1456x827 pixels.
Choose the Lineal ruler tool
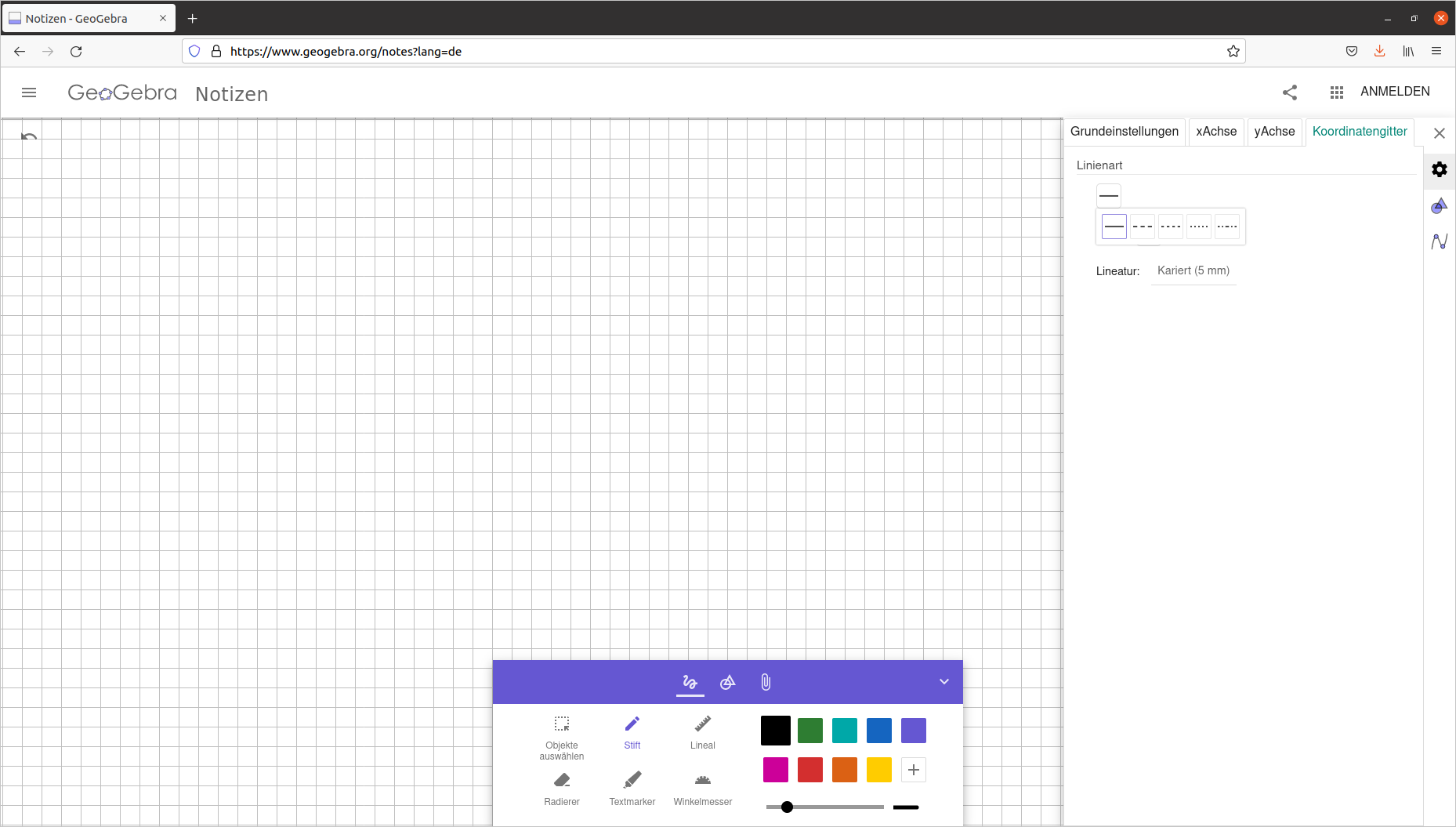pos(703,732)
